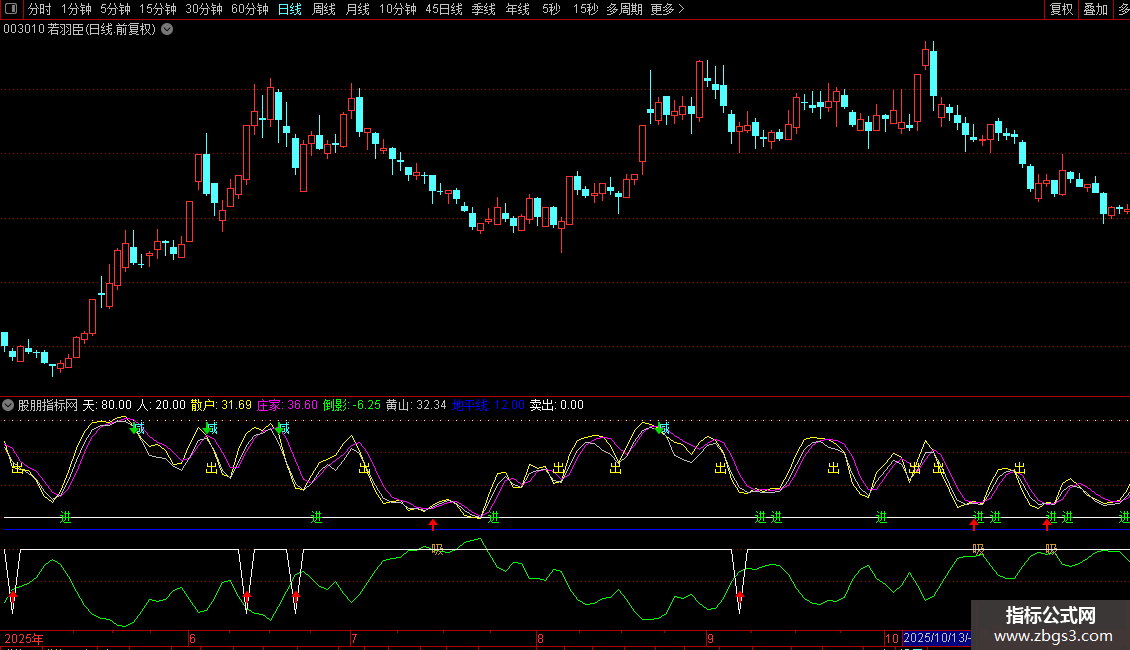Click the 叠加 overlay button
The width and height of the screenshot is (1130, 650).
click(1095, 9)
